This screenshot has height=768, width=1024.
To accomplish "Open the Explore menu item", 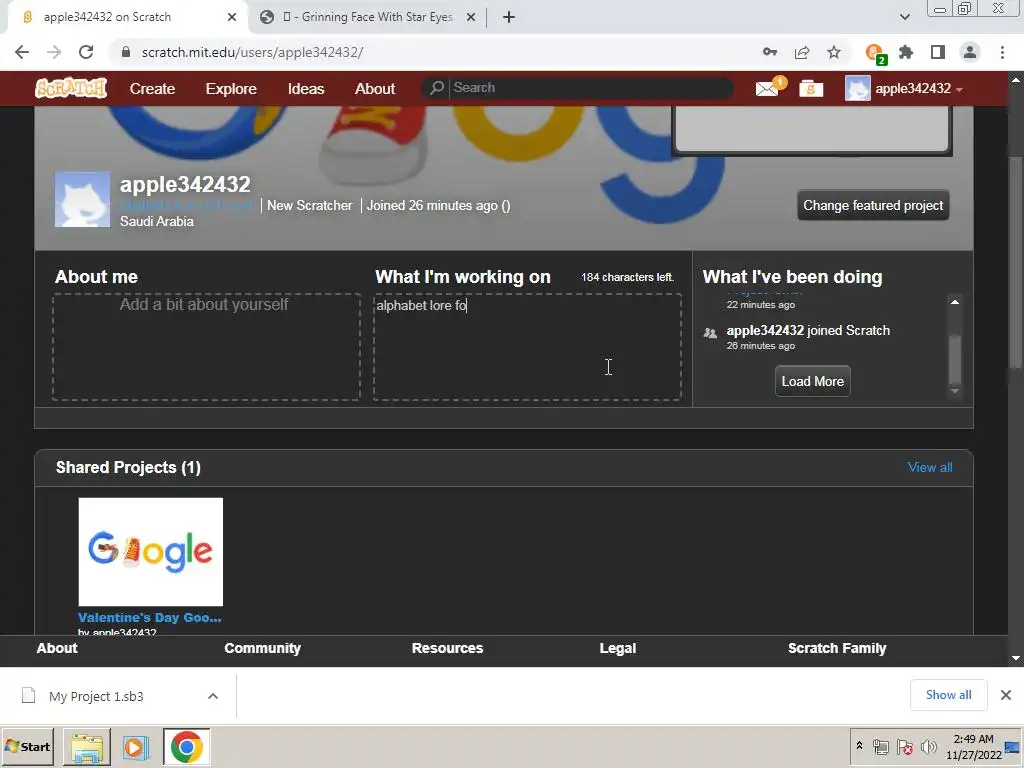I will coord(231,88).
